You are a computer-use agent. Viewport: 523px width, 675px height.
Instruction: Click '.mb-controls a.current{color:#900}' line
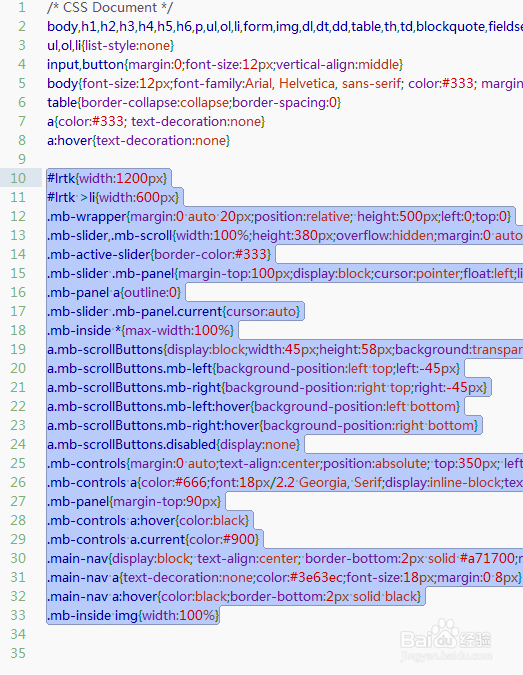click(153, 539)
